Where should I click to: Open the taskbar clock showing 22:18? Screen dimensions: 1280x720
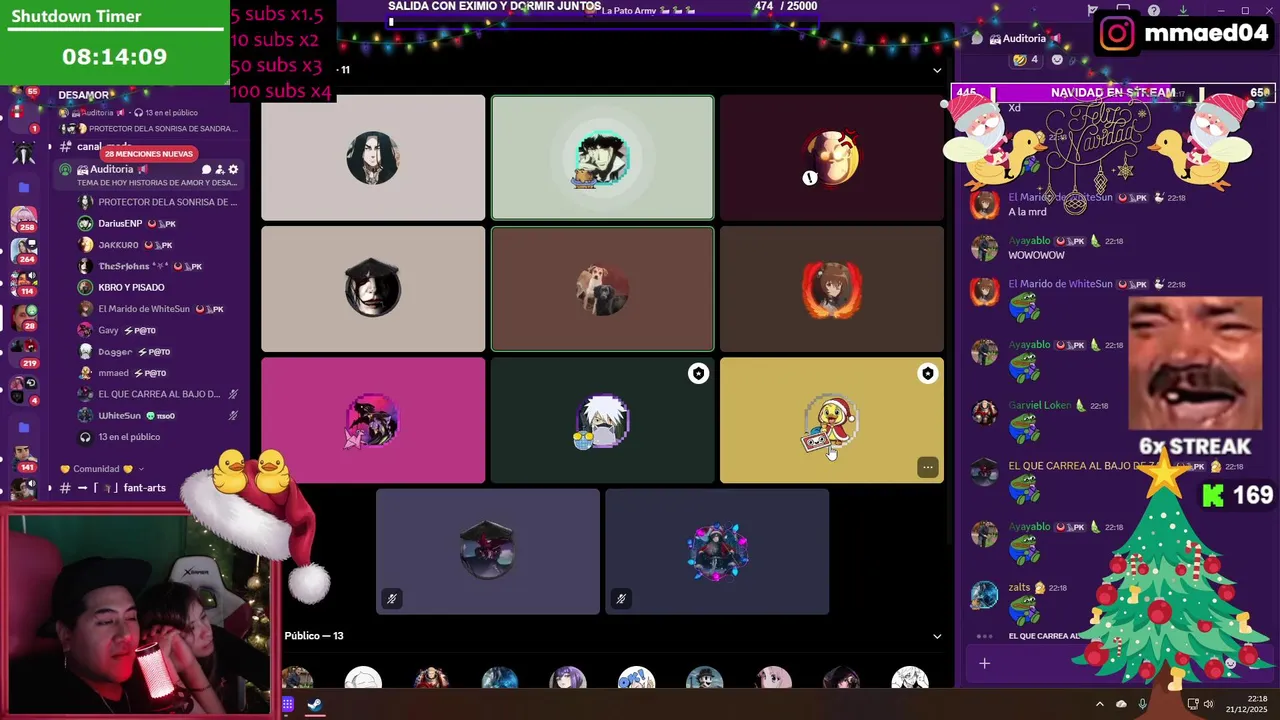point(1248,704)
